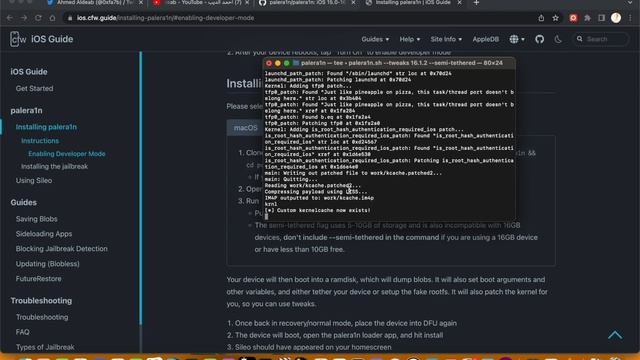This screenshot has width=640, height=360.
Task: Open the Get Started sidebar link
Action: tap(34, 88)
